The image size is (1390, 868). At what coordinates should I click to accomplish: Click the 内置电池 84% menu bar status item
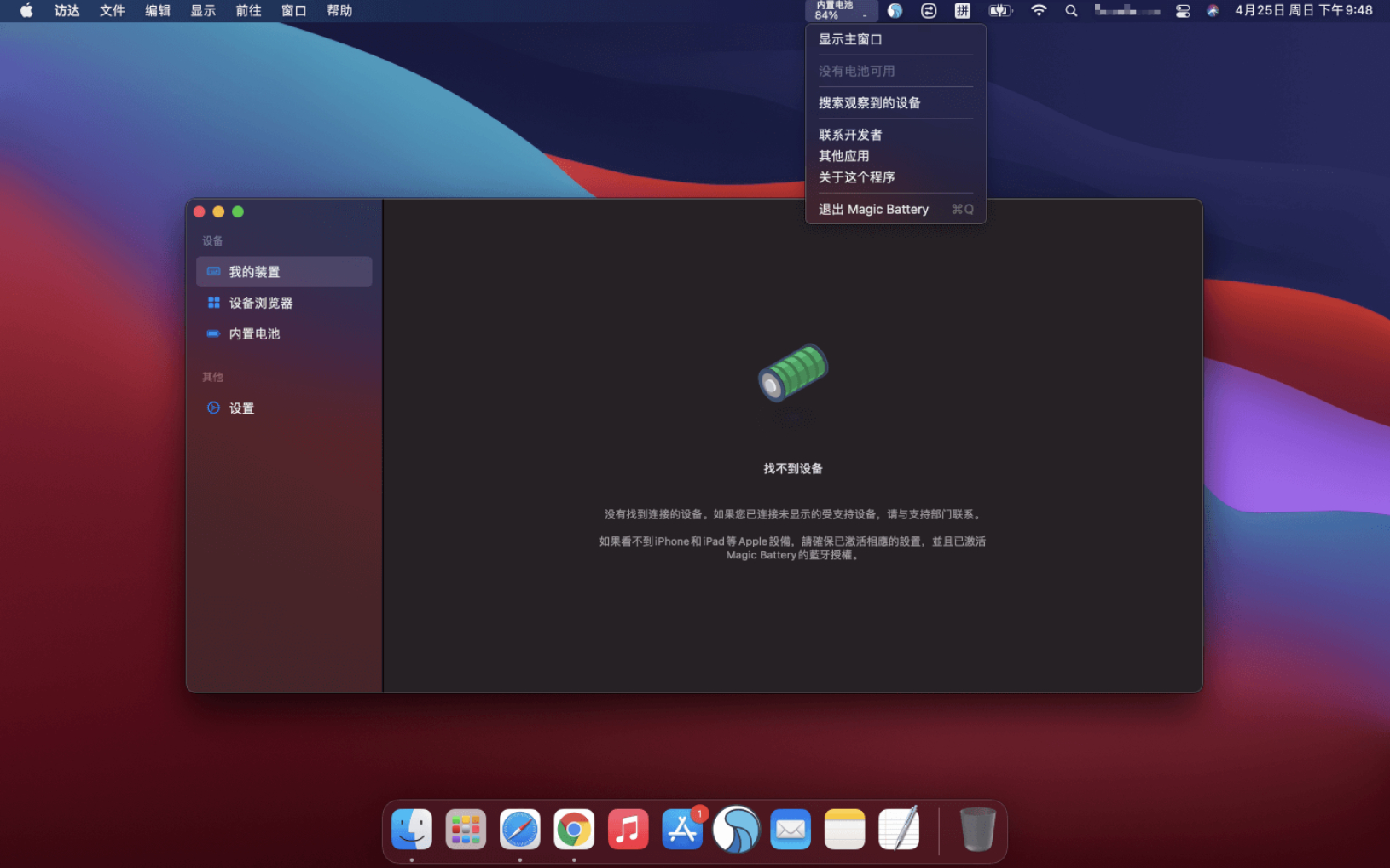click(840, 11)
